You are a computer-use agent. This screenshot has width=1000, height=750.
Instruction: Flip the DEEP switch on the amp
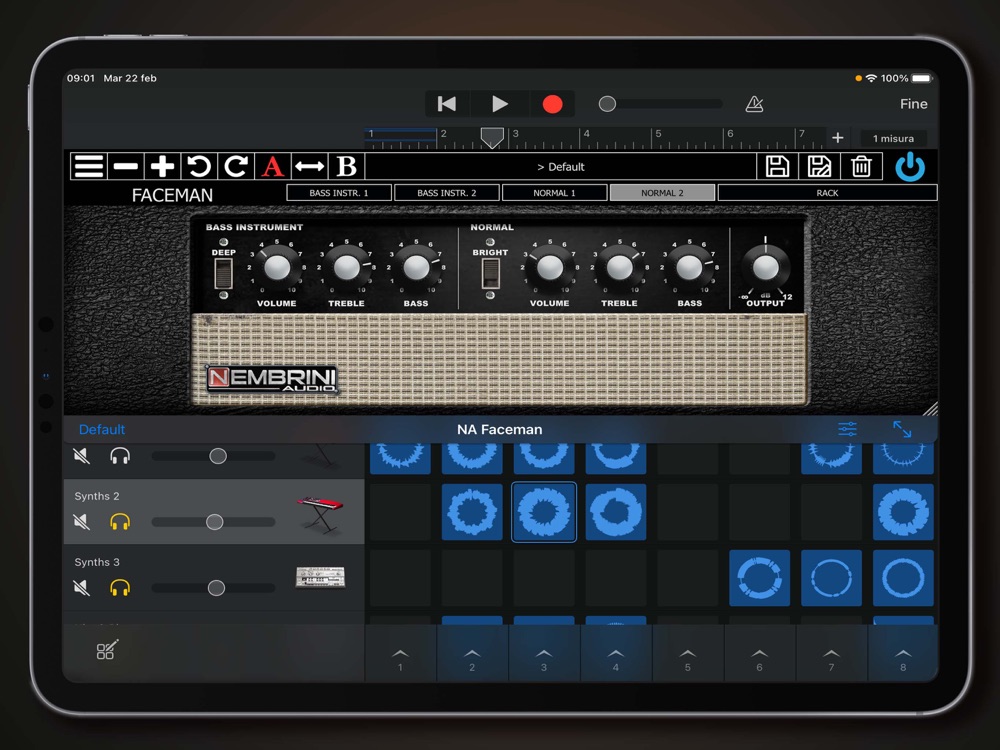point(223,274)
